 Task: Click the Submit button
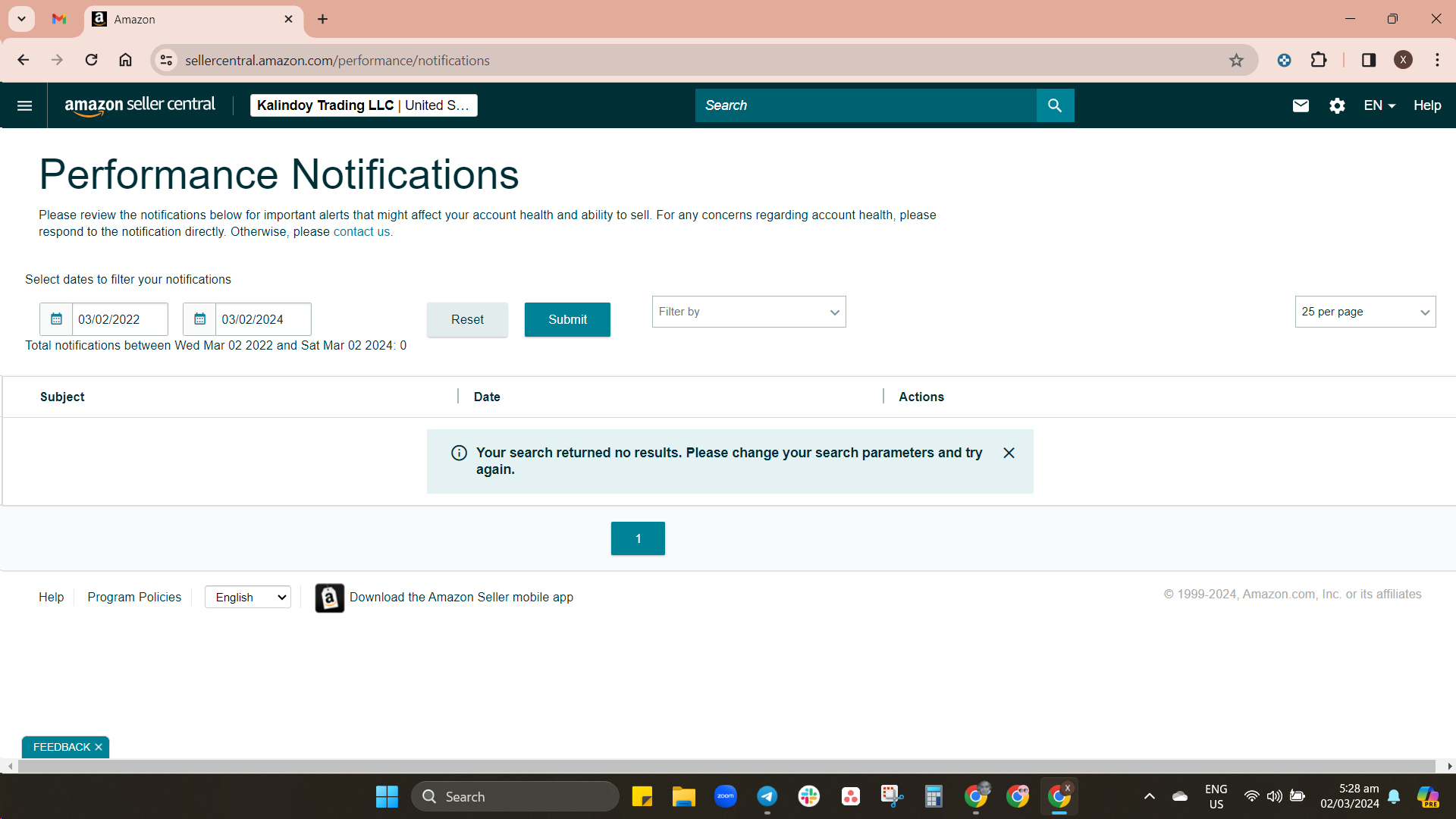(567, 319)
